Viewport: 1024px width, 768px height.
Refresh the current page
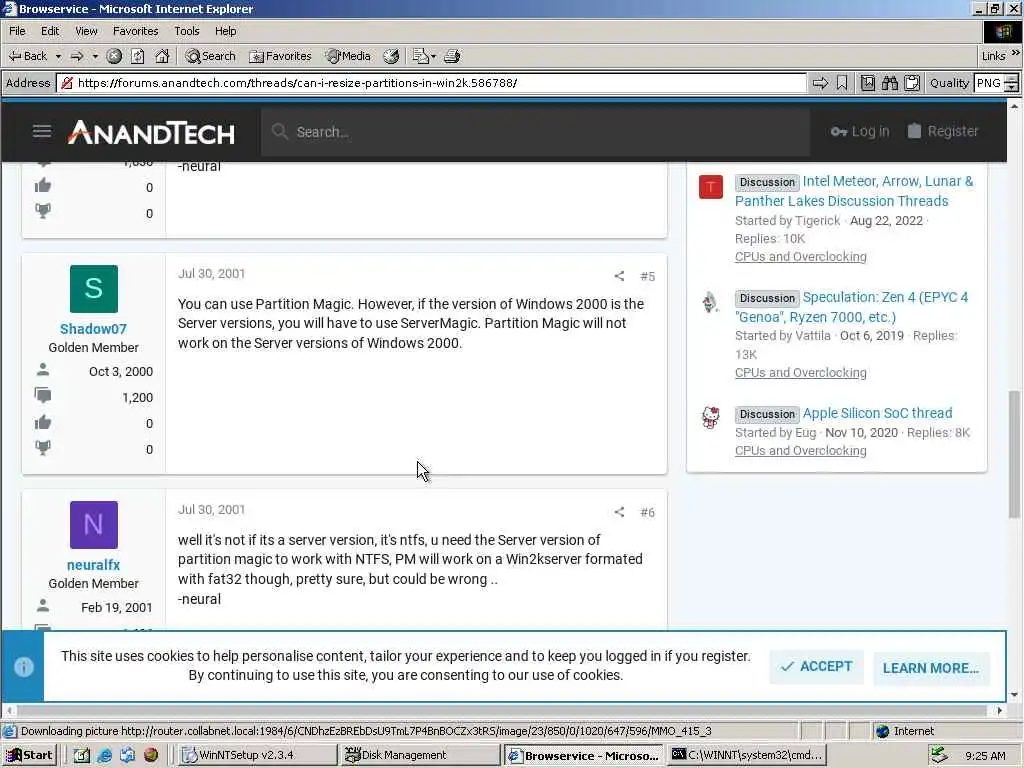[x=138, y=56]
